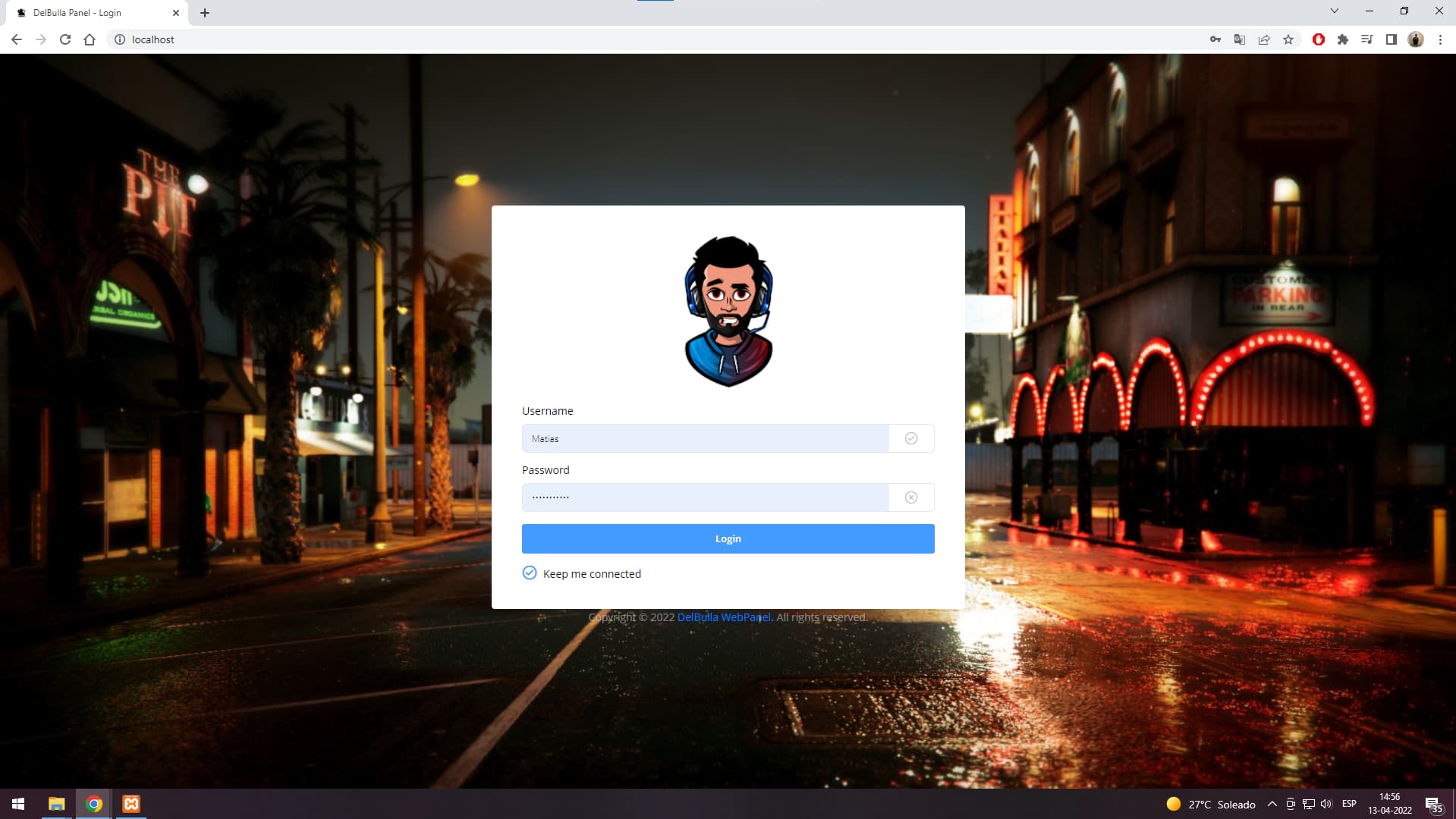The height and width of the screenshot is (819, 1456).
Task: Open the network tray icon
Action: [x=1309, y=804]
